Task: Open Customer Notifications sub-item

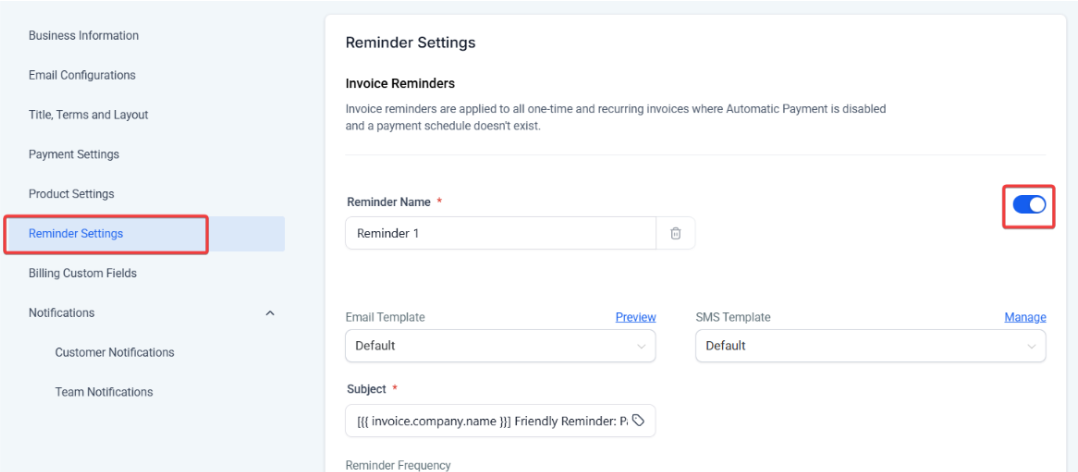Action: point(115,352)
